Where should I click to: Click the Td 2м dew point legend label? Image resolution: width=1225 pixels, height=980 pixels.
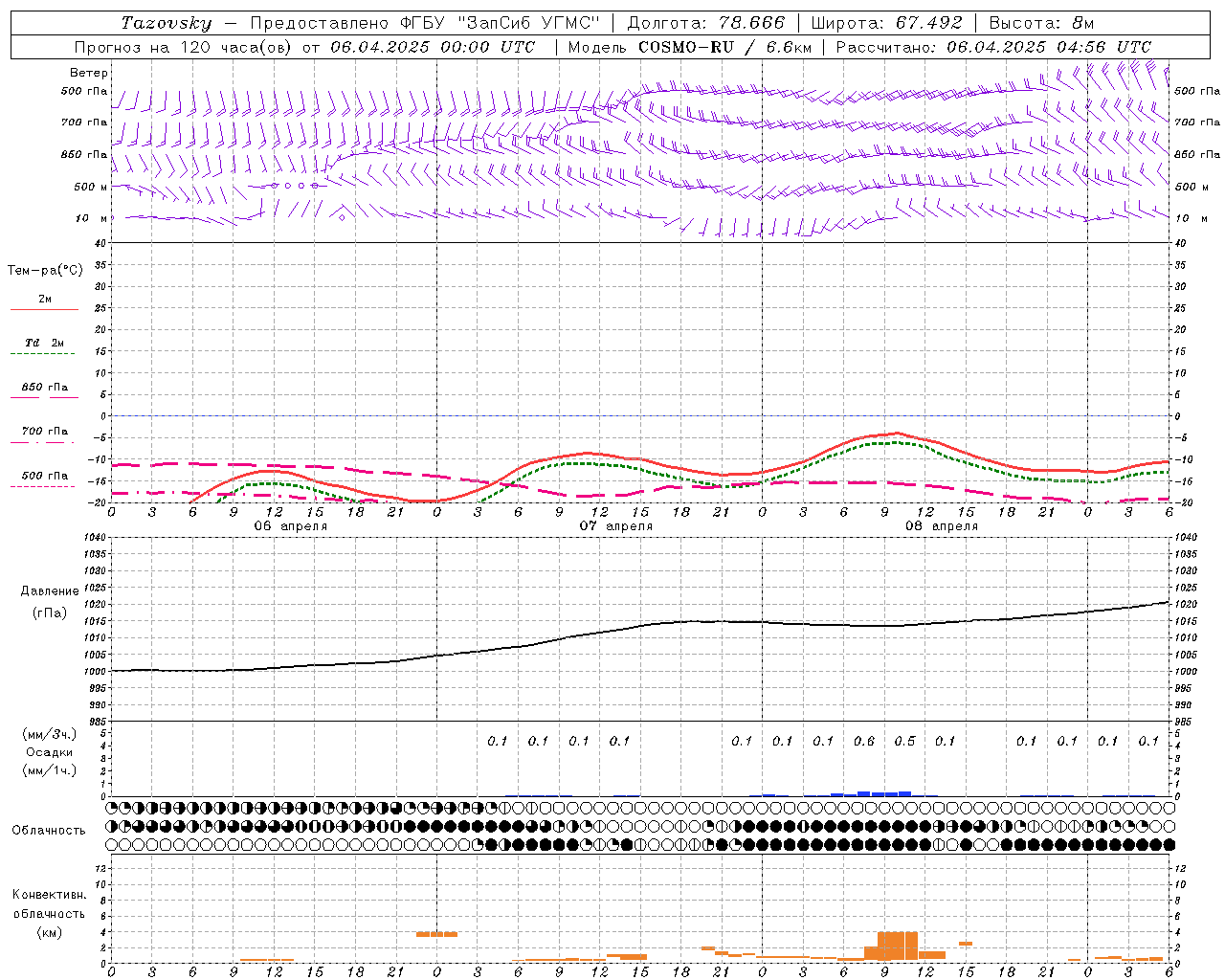[44, 343]
